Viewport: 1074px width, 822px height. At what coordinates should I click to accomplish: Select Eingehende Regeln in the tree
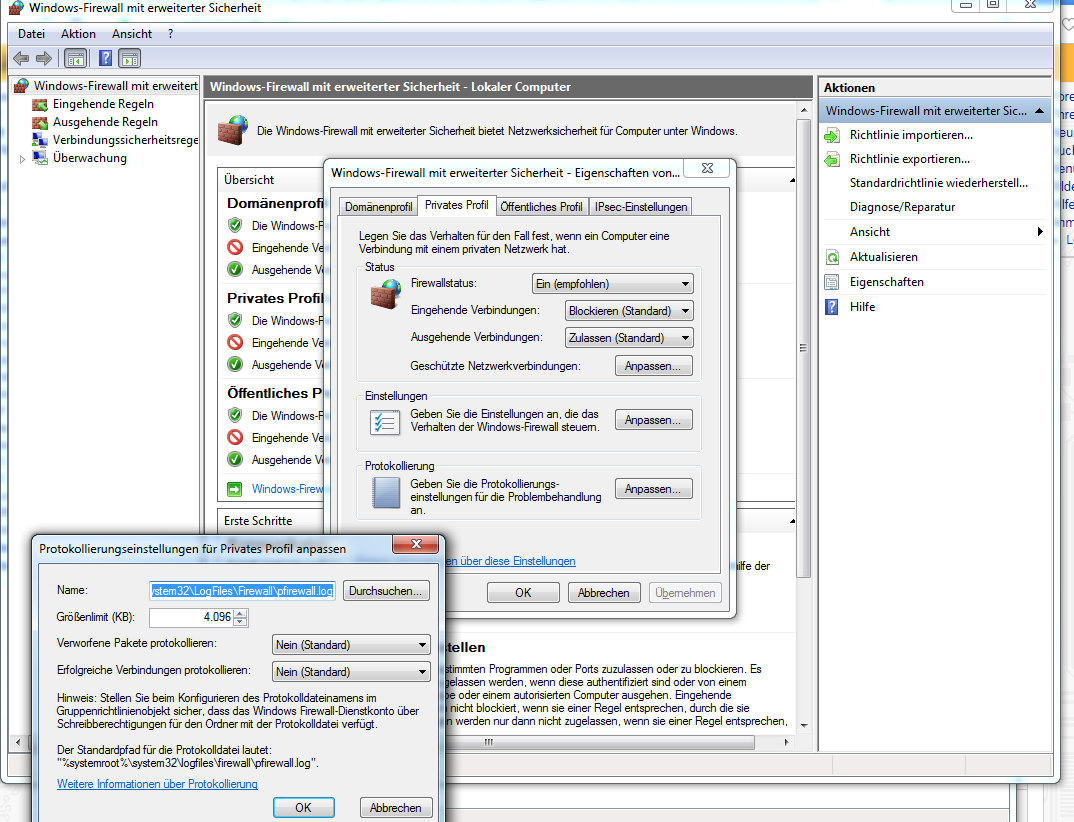coord(103,104)
